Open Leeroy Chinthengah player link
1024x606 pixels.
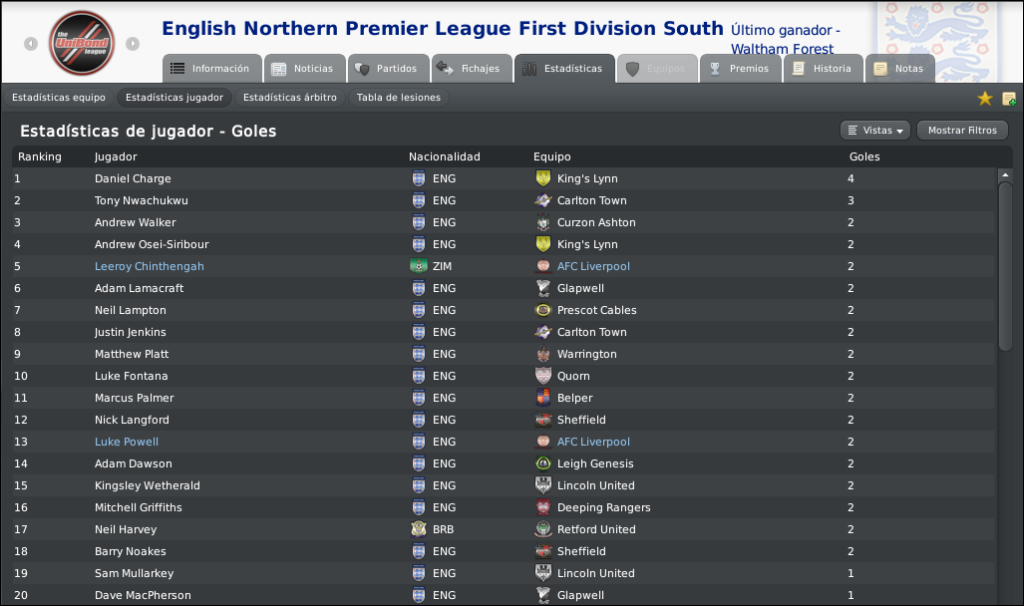tap(149, 266)
